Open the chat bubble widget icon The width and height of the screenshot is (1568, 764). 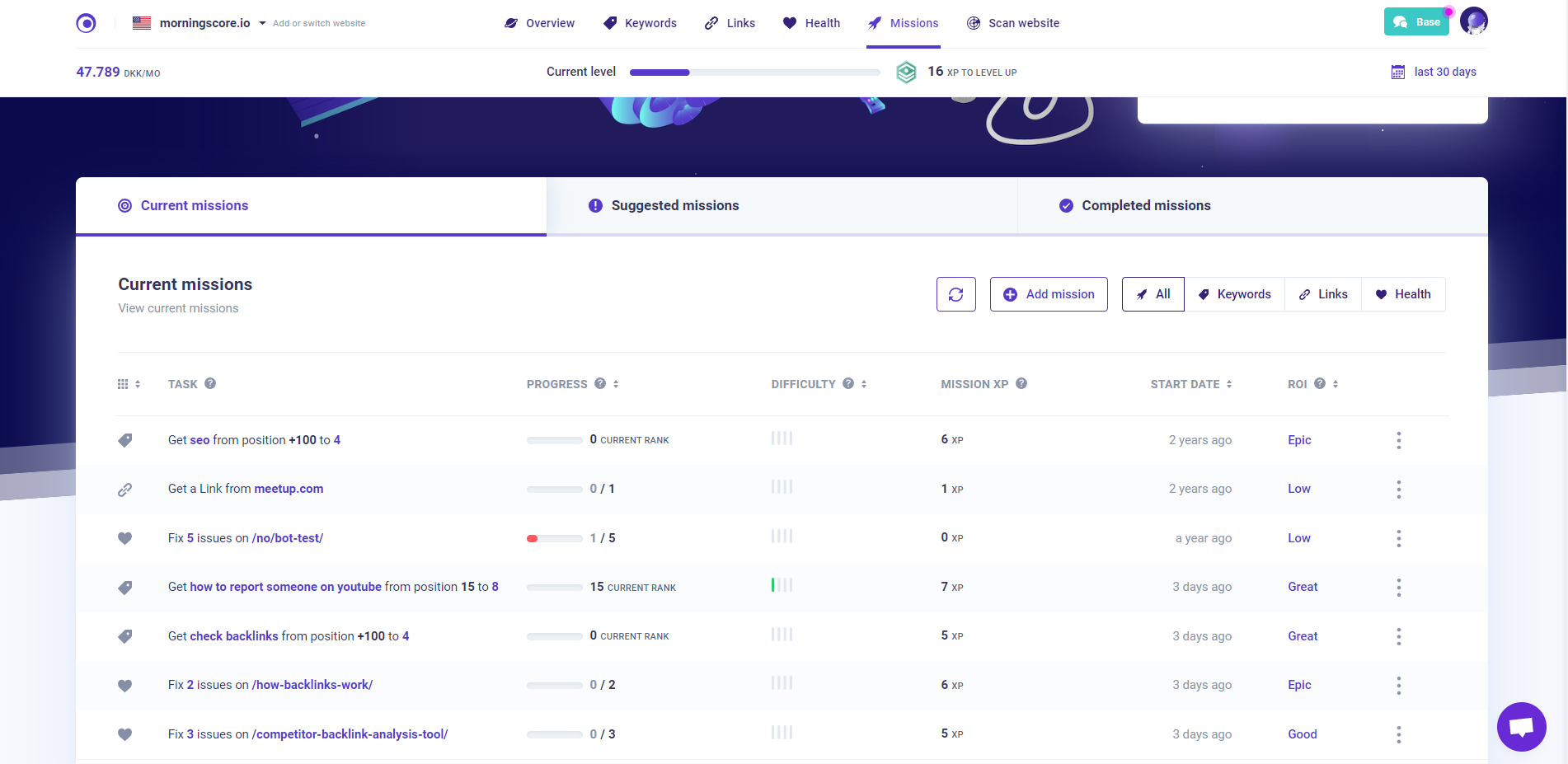tap(1521, 726)
